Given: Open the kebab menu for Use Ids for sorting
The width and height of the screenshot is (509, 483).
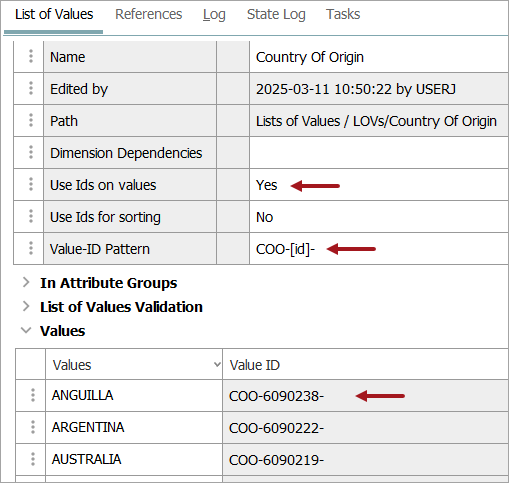Looking at the screenshot, I should pyautogui.click(x=31, y=216).
